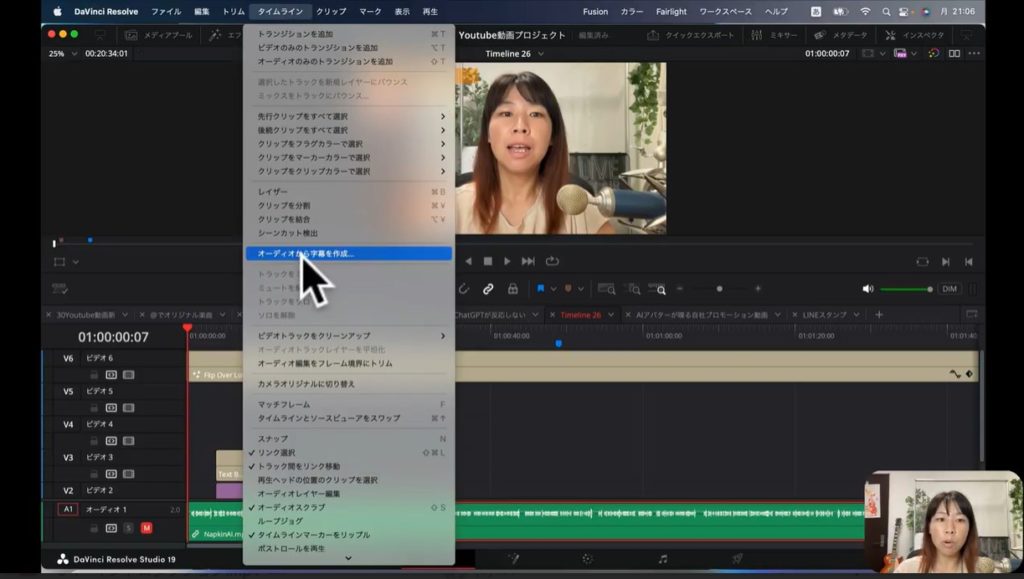Viewport: 1024px width, 579px height.
Task: Open the クリップ menu in menu bar
Action: tap(331, 11)
